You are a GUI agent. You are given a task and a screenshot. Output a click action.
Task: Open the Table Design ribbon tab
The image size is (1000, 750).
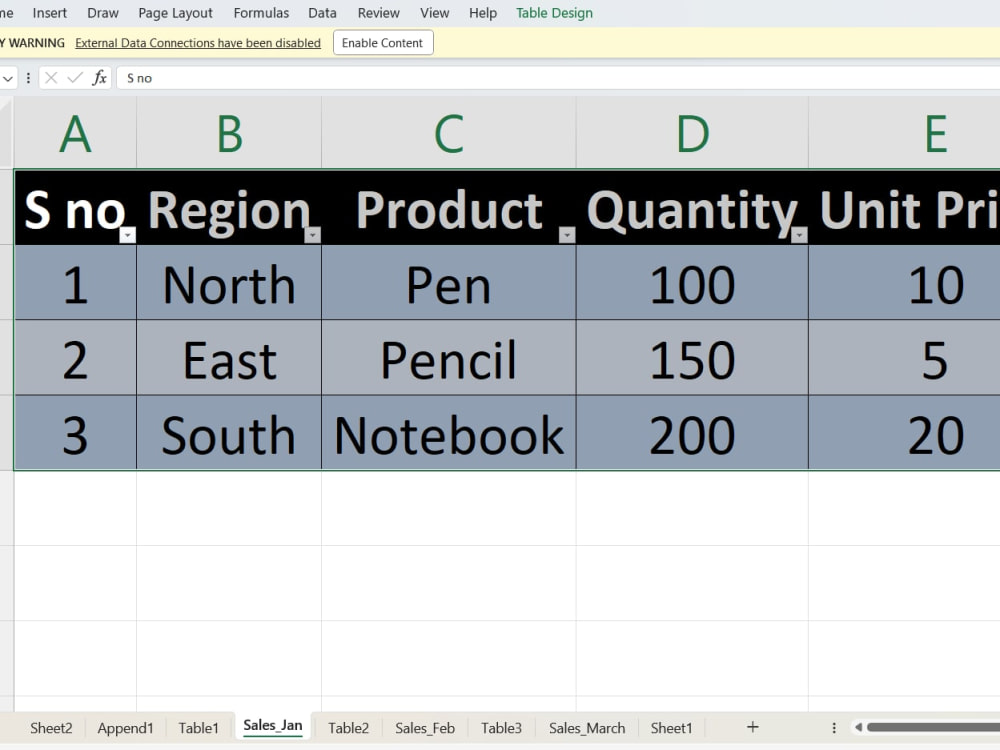[x=554, y=13]
